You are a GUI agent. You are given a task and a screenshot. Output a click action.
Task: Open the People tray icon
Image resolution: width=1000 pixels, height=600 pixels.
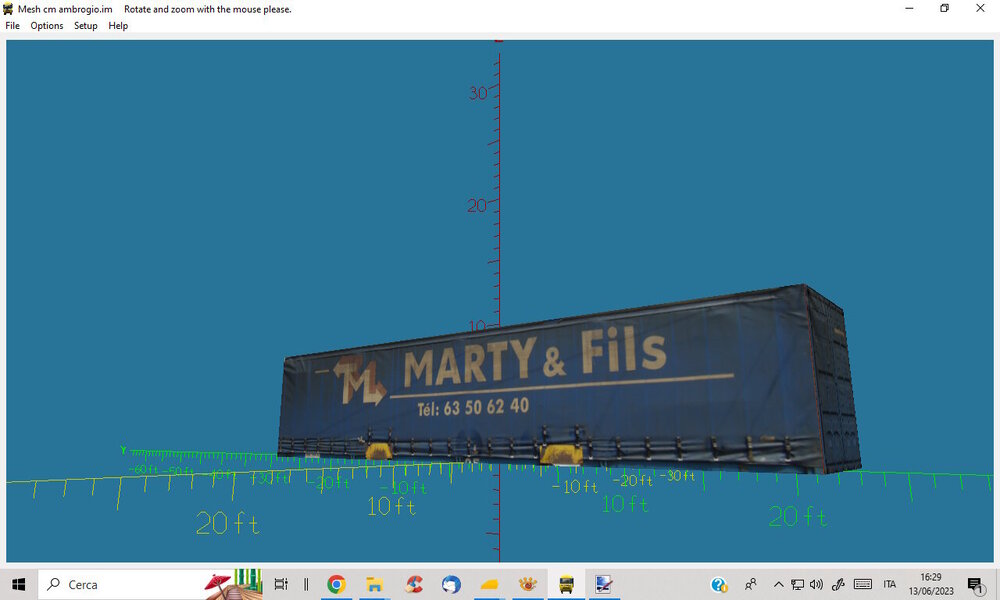(x=751, y=584)
